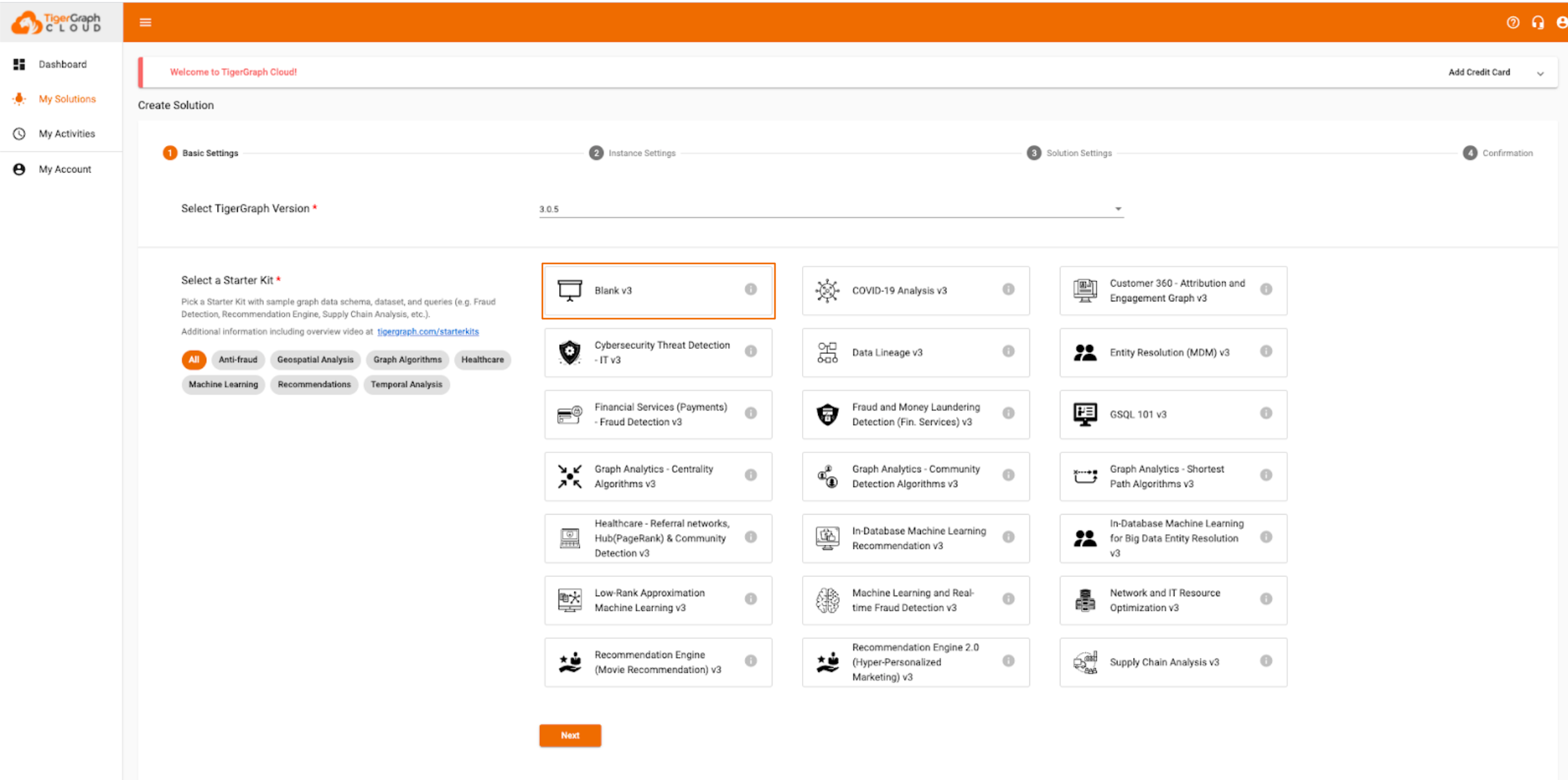Open the user account menu icon
Screen dimensions: 1568x780
pyautogui.click(x=1562, y=22)
